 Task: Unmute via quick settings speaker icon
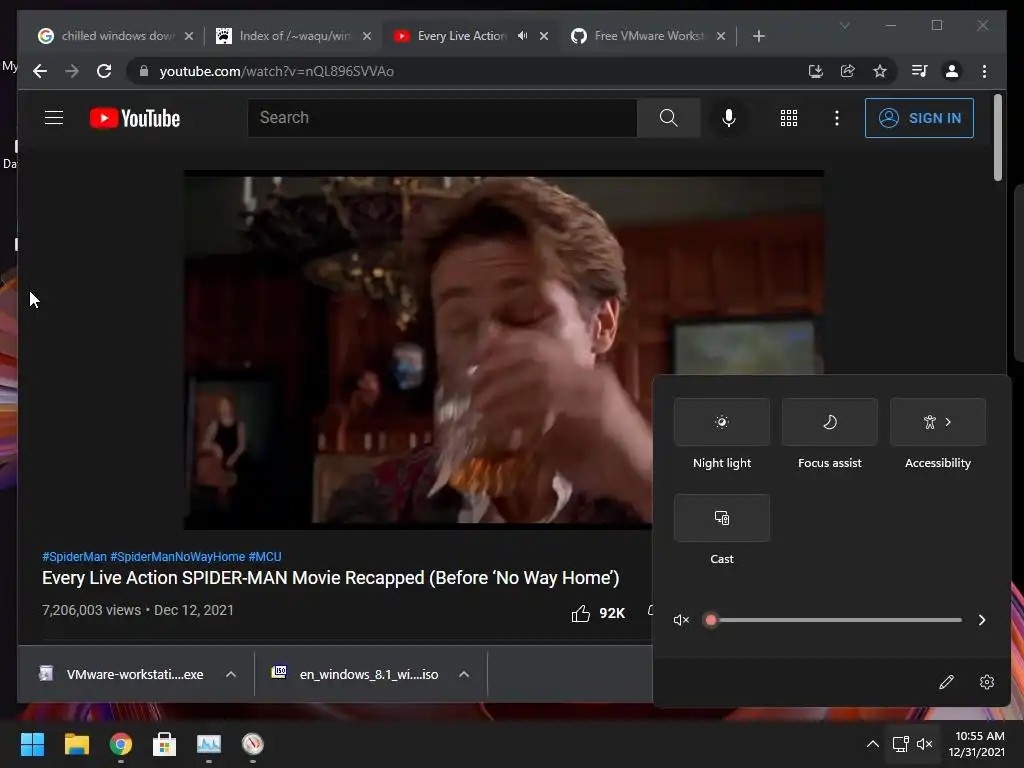point(681,620)
